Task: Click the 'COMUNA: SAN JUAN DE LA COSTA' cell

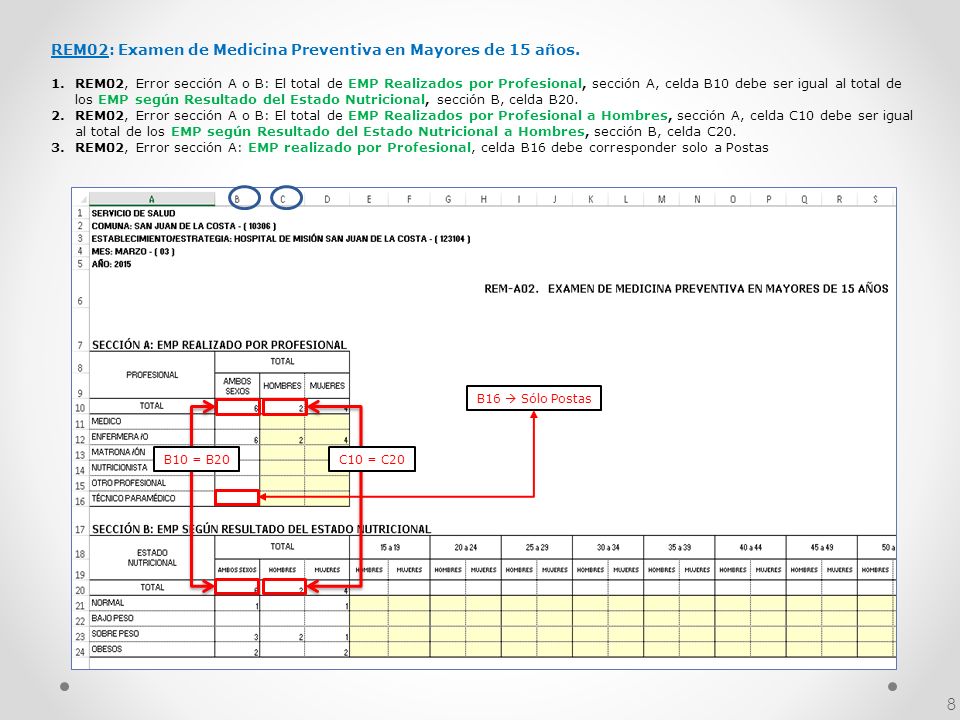Action: click(x=184, y=226)
